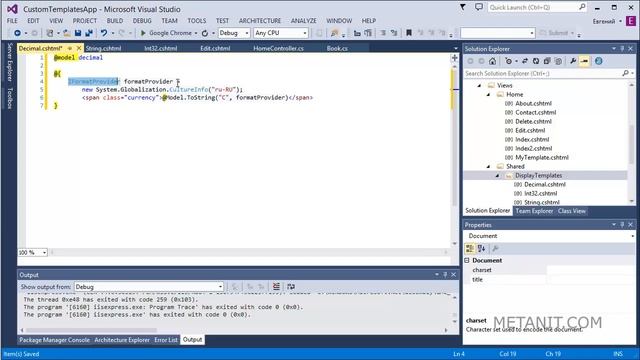Collapse the Views folder in Solution Explorer

click(480, 85)
